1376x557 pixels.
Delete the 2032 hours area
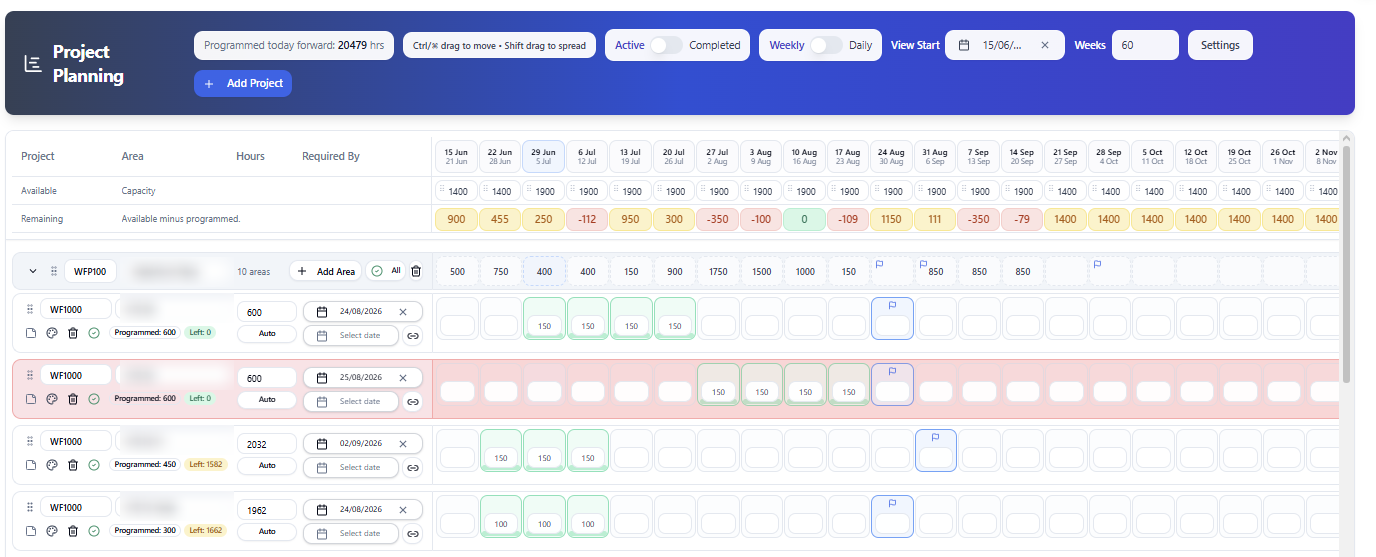(x=73, y=465)
